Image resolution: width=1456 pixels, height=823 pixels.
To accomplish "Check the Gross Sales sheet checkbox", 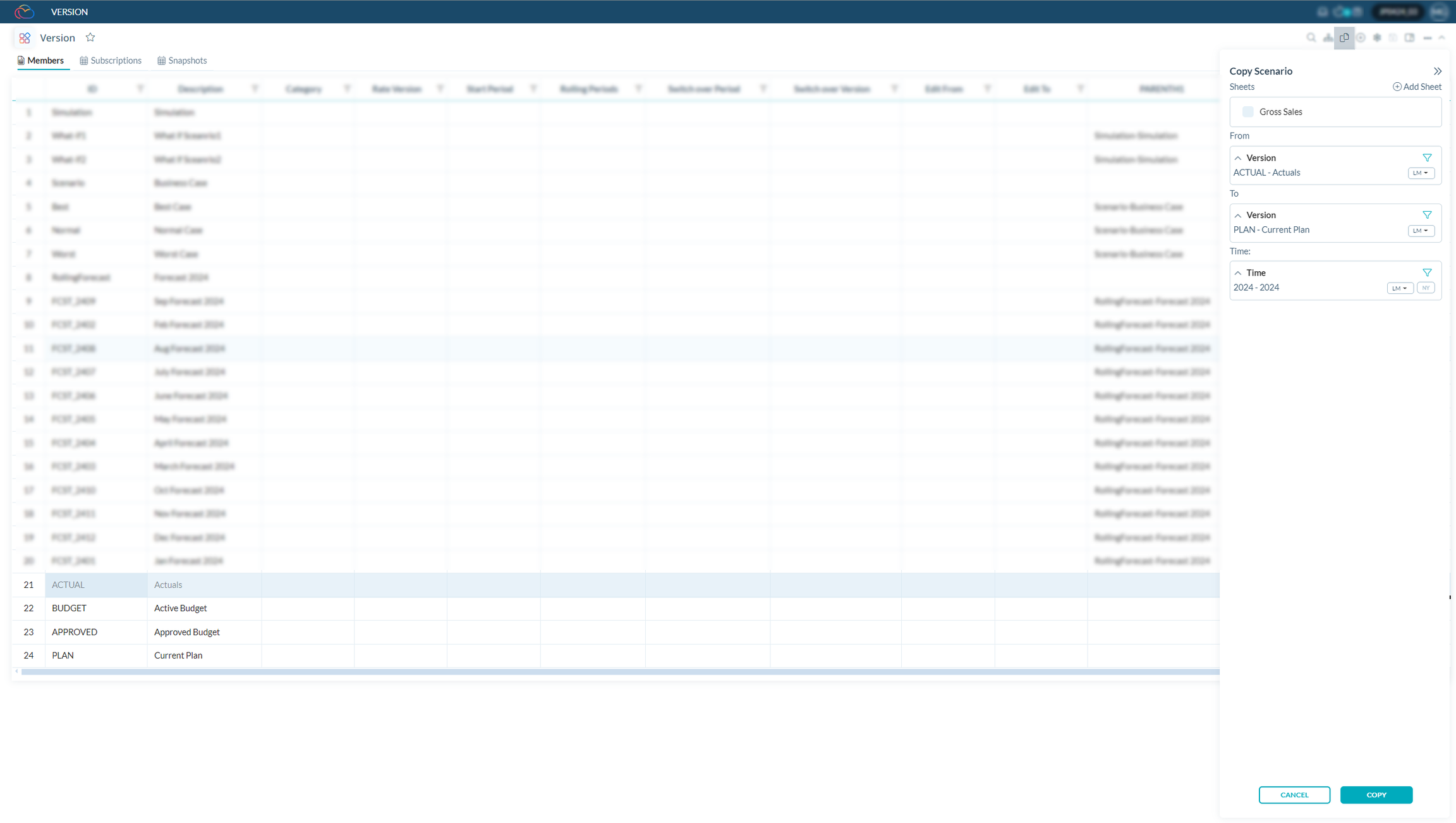I will coord(1247,112).
